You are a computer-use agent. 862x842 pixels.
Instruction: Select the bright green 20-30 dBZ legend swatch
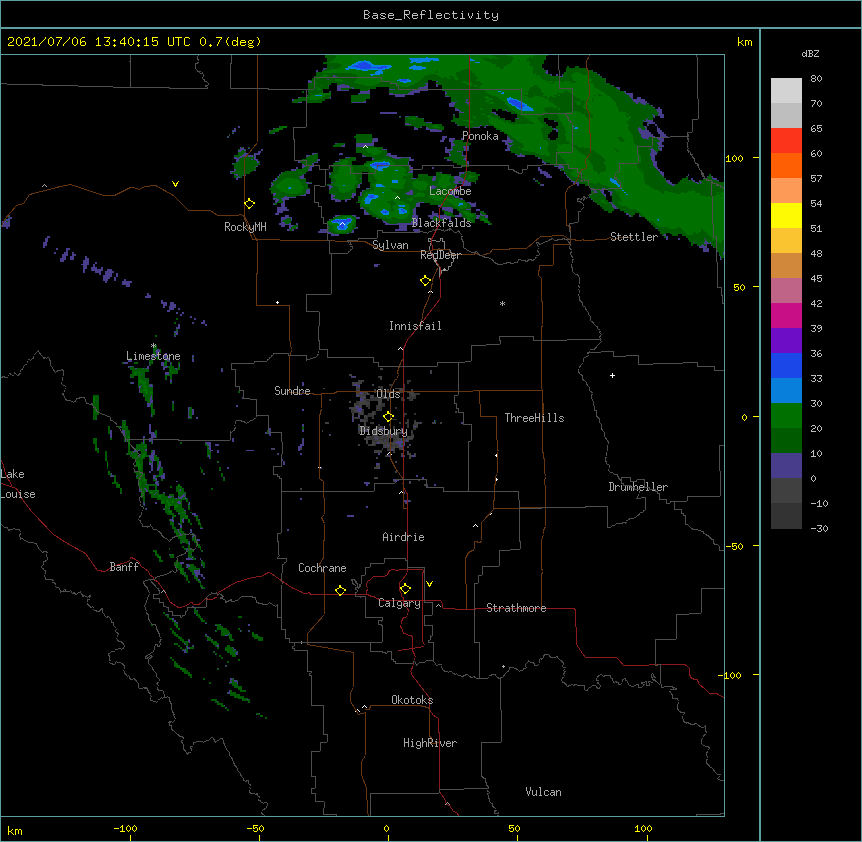tap(786, 416)
